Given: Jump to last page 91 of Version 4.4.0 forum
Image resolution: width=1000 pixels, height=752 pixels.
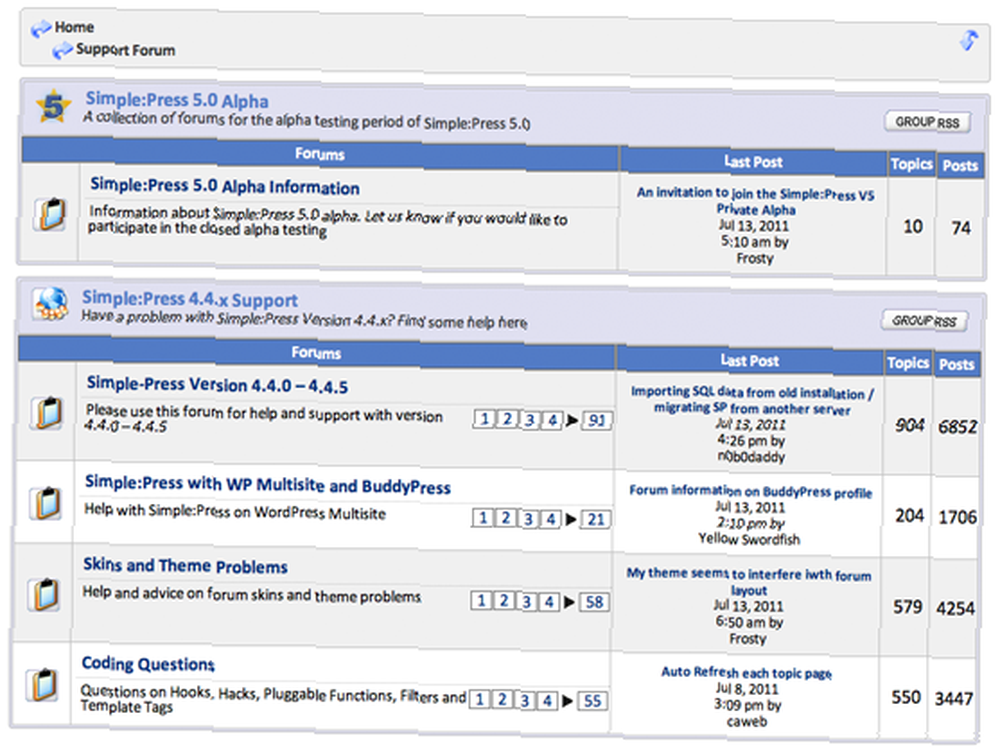Looking at the screenshot, I should point(596,421).
